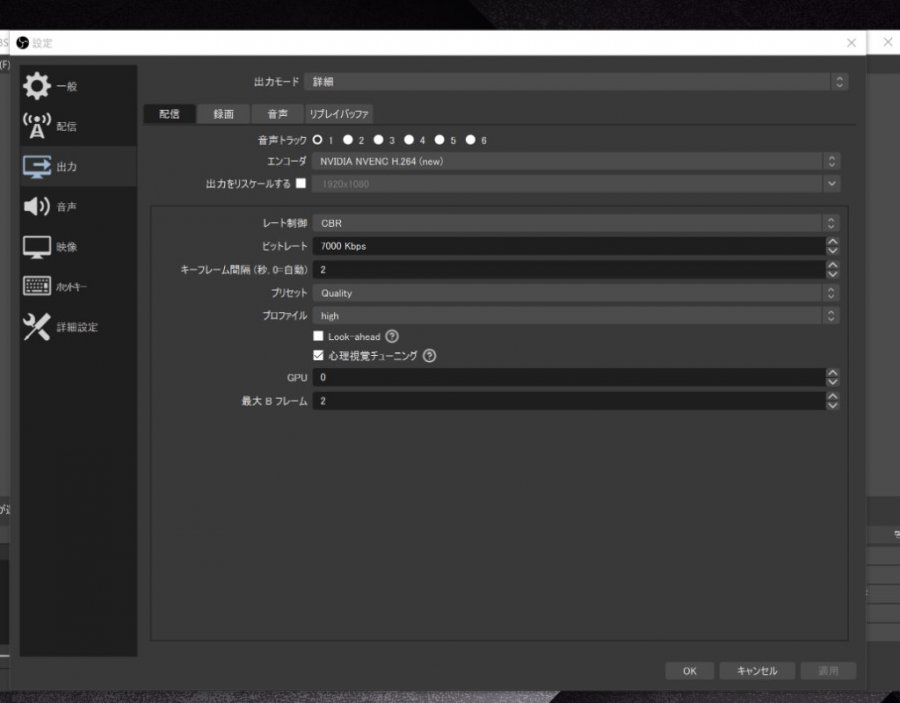900x703 pixels.
Task: Select the ホットキー keyboard icon
Action: point(37,286)
